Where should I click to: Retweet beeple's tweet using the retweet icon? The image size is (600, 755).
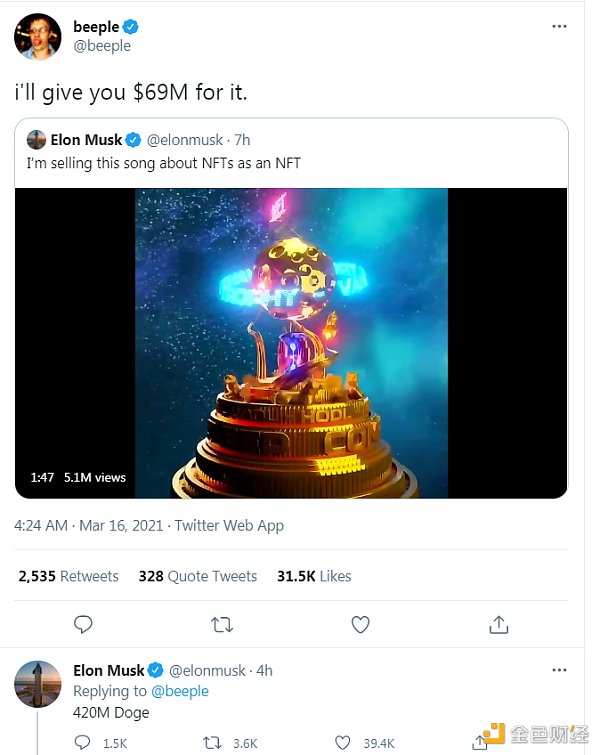pyautogui.click(x=223, y=624)
